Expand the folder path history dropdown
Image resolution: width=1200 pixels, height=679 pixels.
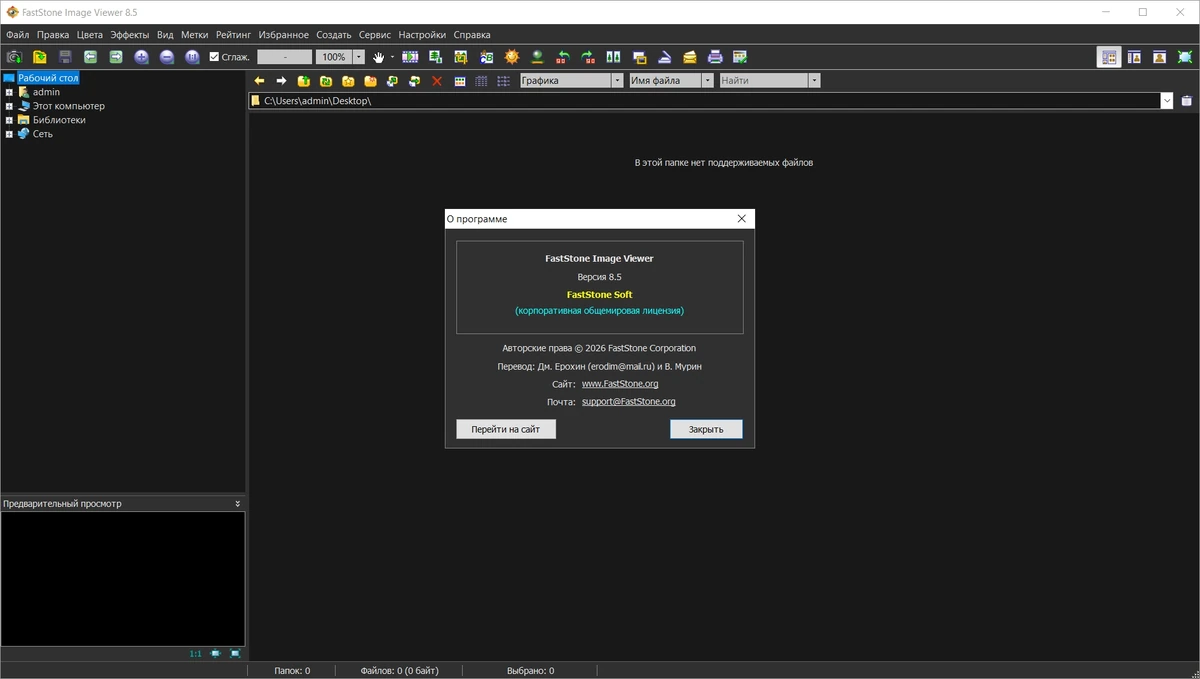1167,101
